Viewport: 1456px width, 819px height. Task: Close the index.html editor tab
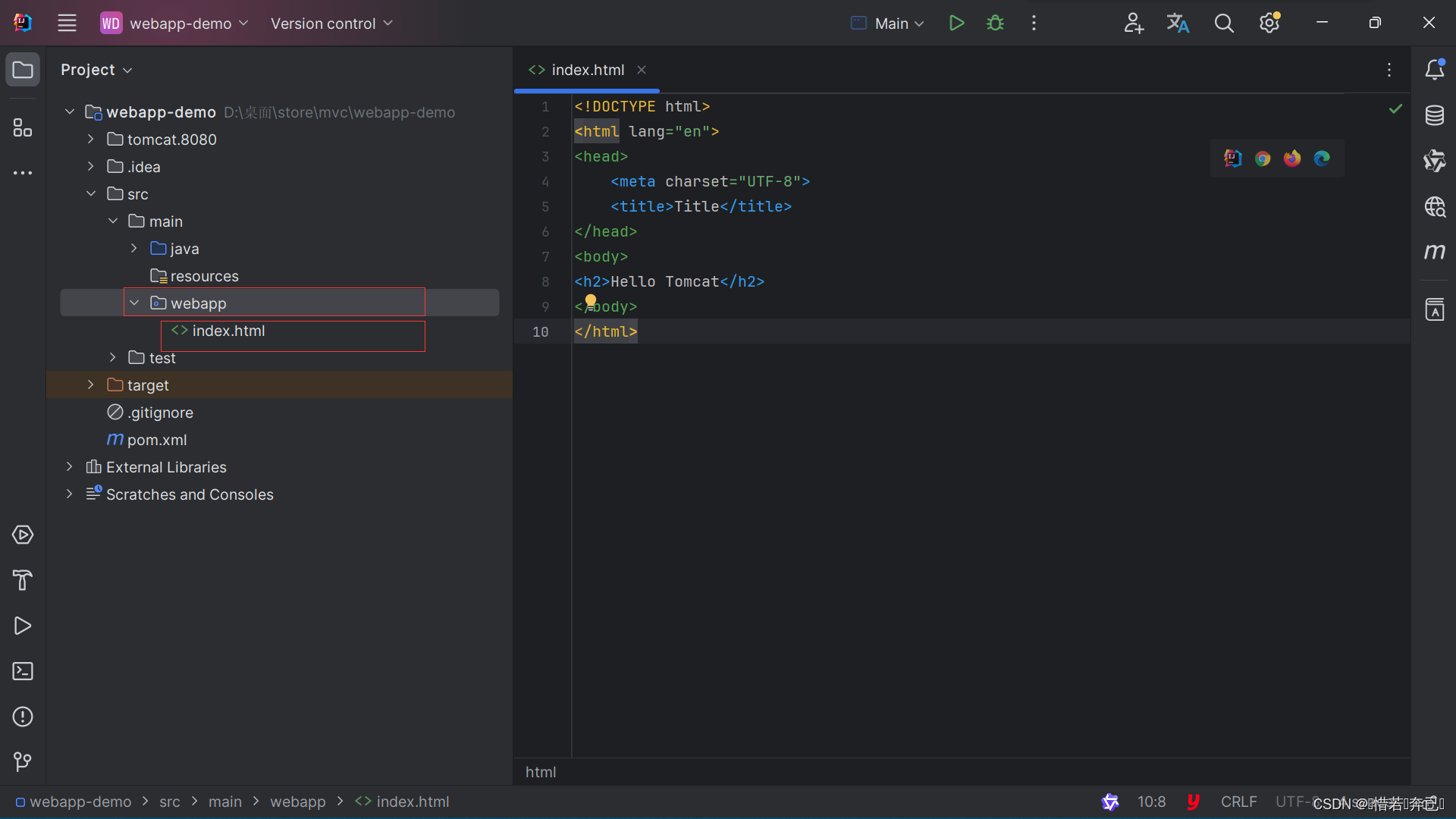tap(642, 70)
